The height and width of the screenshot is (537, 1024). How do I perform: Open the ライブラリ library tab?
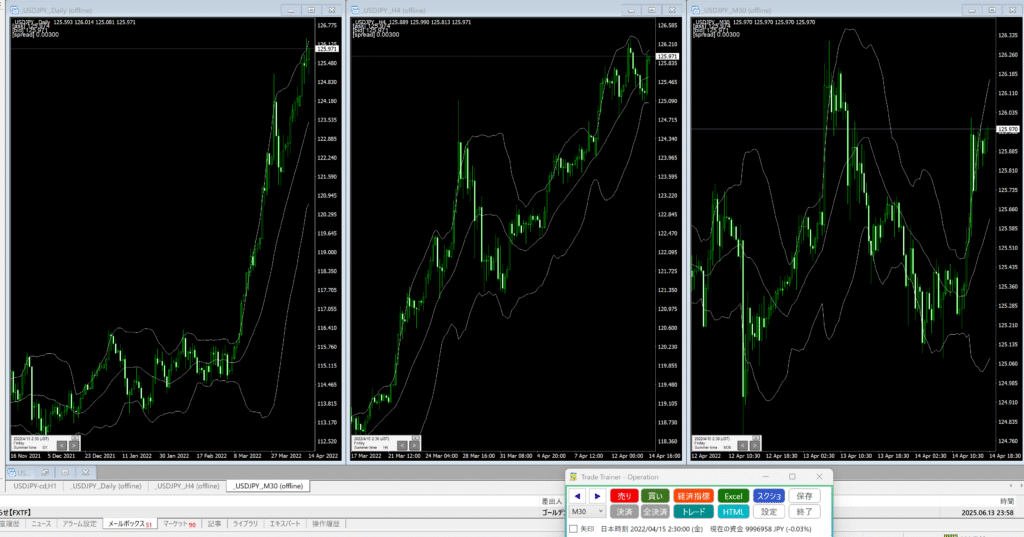pyautogui.click(x=246, y=524)
